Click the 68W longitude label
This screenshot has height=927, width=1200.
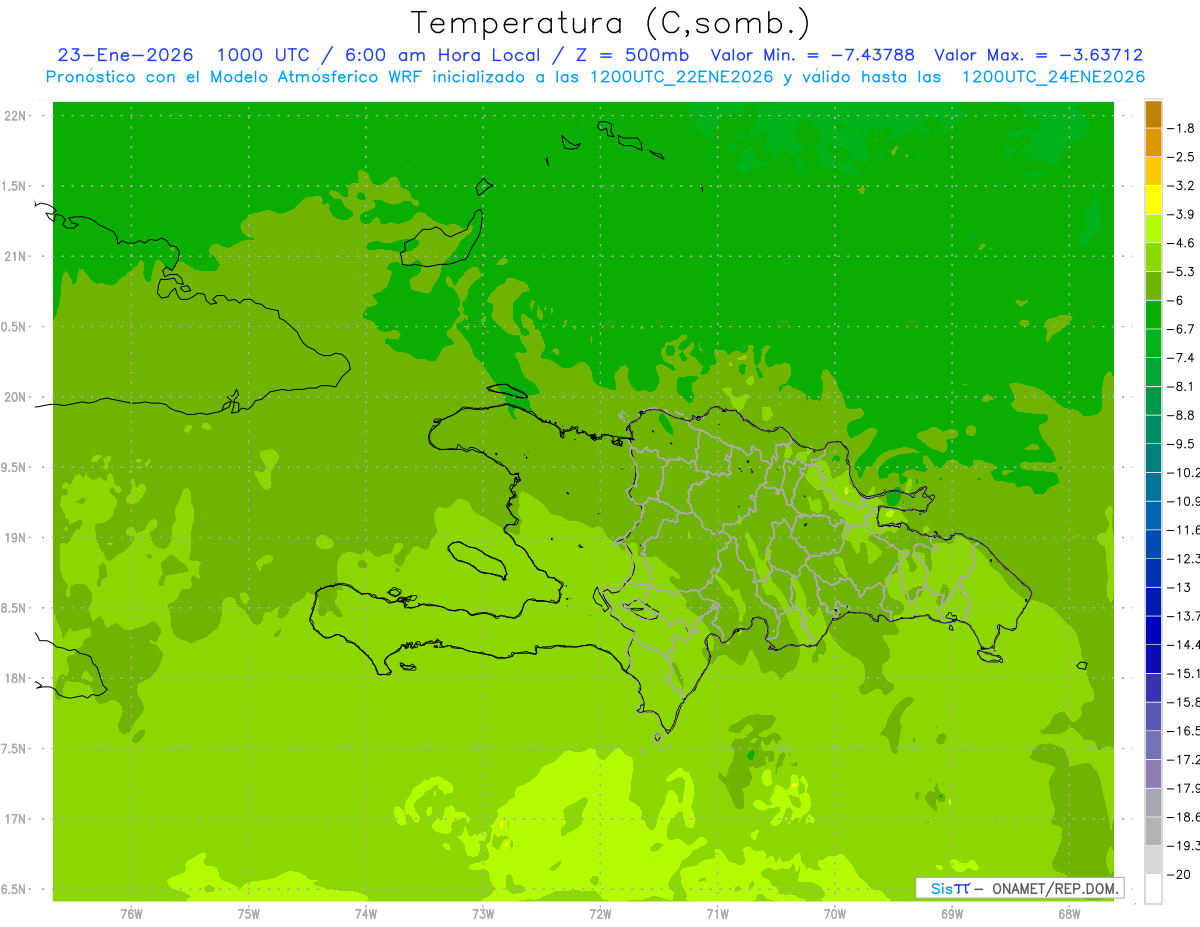tap(1069, 914)
